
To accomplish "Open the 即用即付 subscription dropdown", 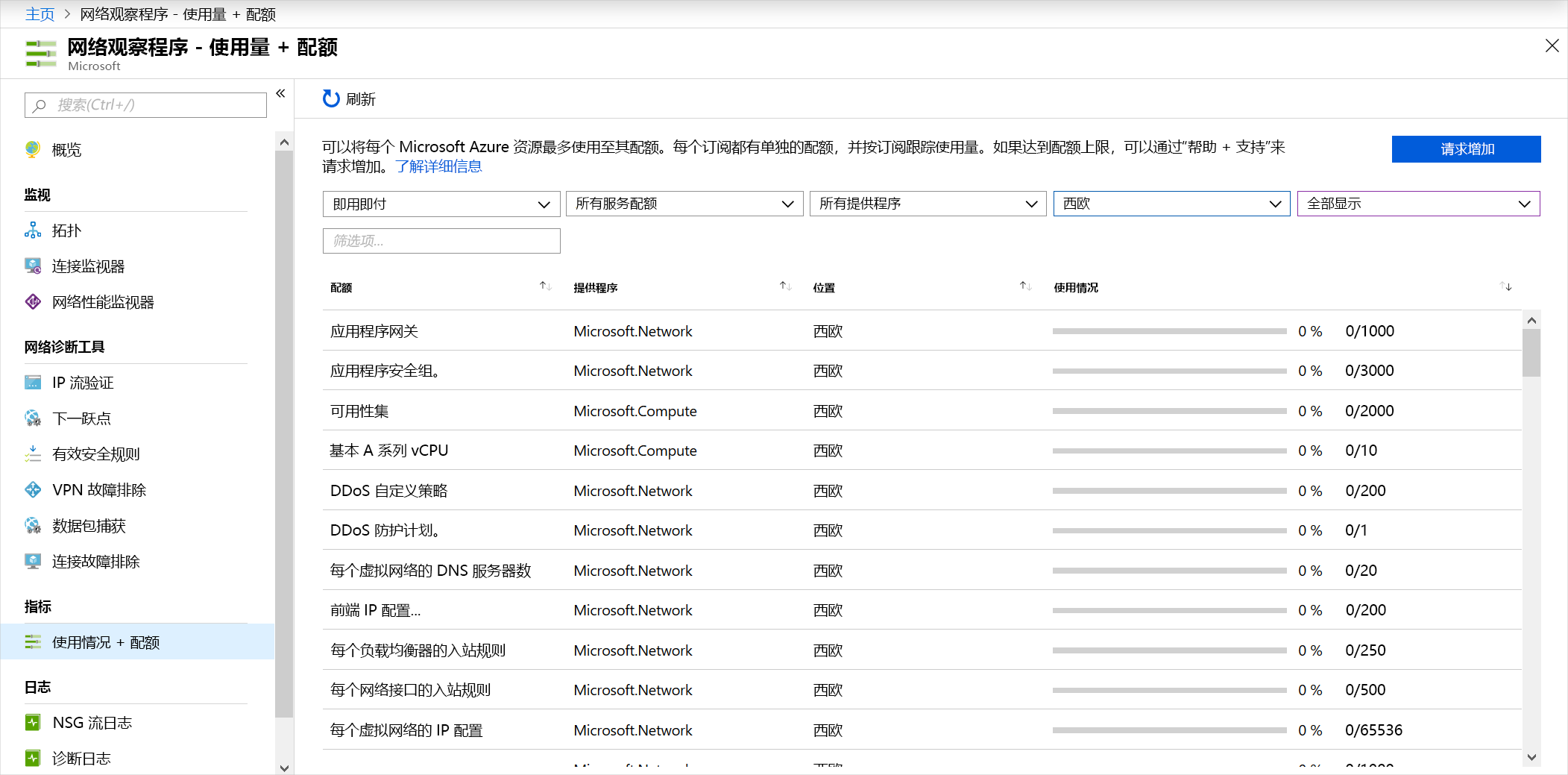I will pyautogui.click(x=441, y=204).
